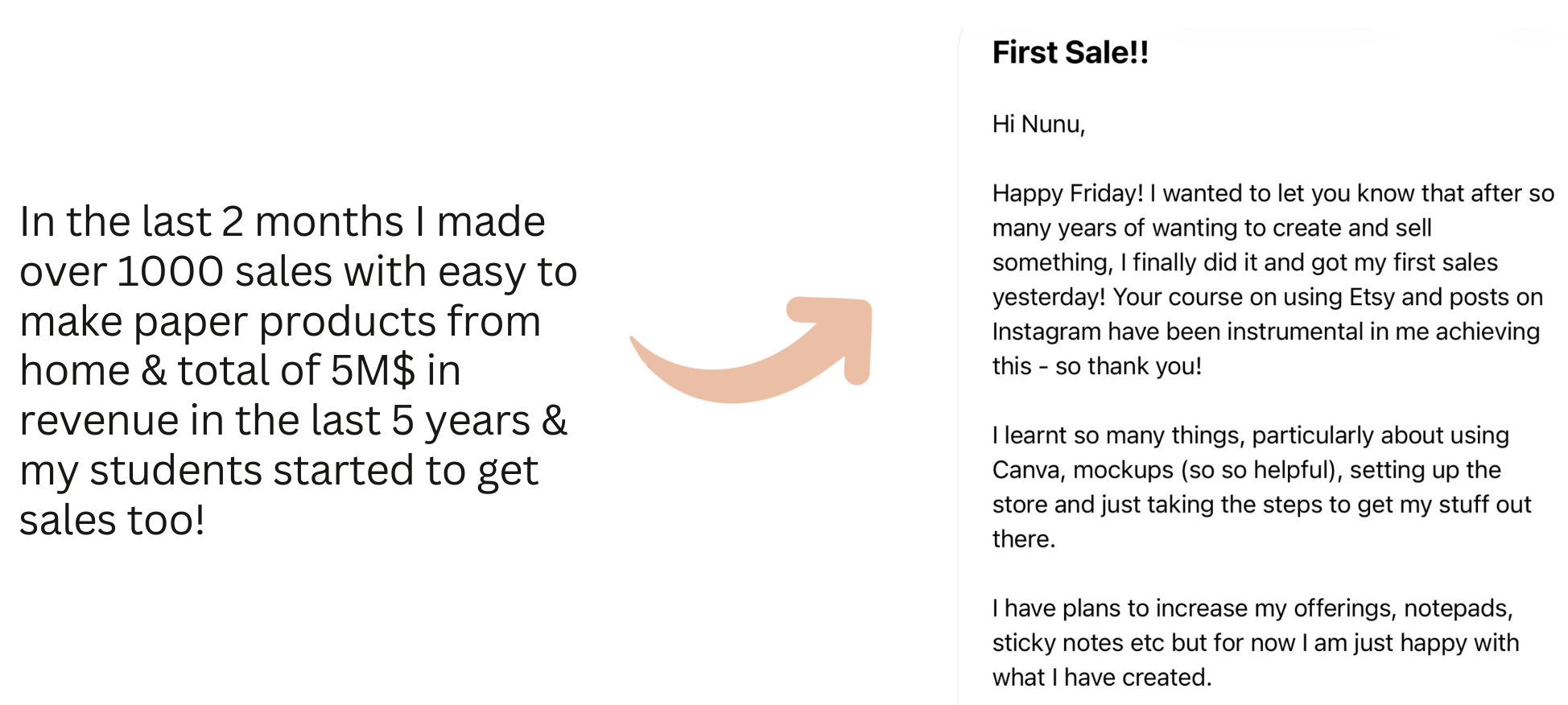Click the "what I have created." line
The width and height of the screenshot is (1568, 705).
[x=1101, y=678]
